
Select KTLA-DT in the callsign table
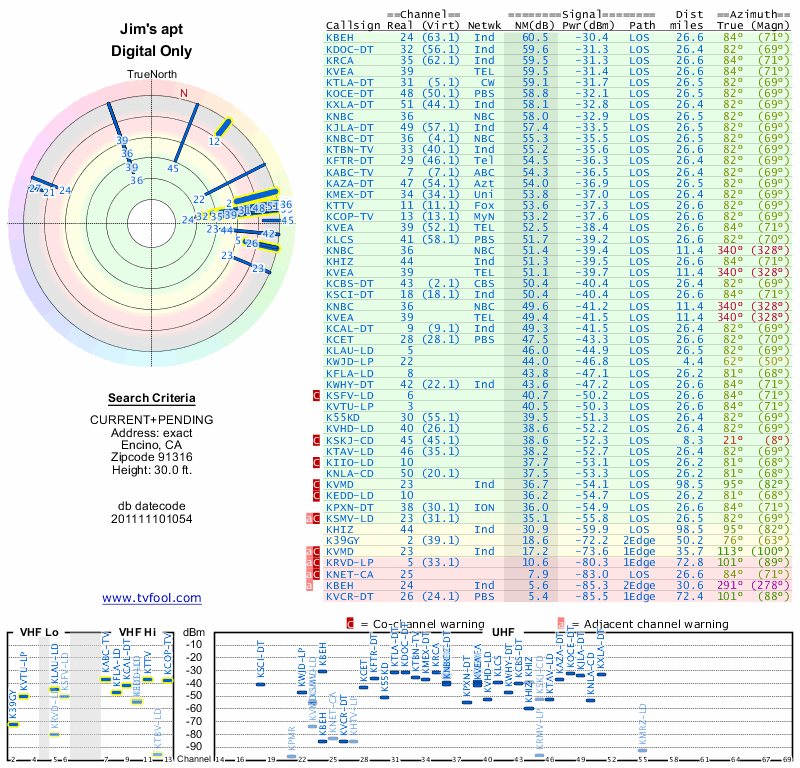(350, 83)
